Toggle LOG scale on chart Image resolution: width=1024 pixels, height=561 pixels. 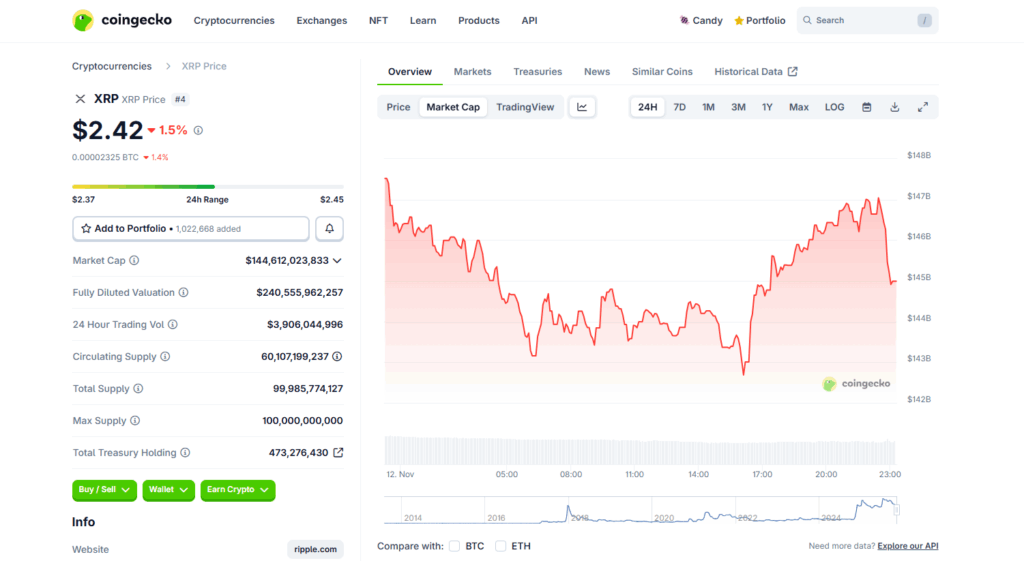pyautogui.click(x=834, y=107)
